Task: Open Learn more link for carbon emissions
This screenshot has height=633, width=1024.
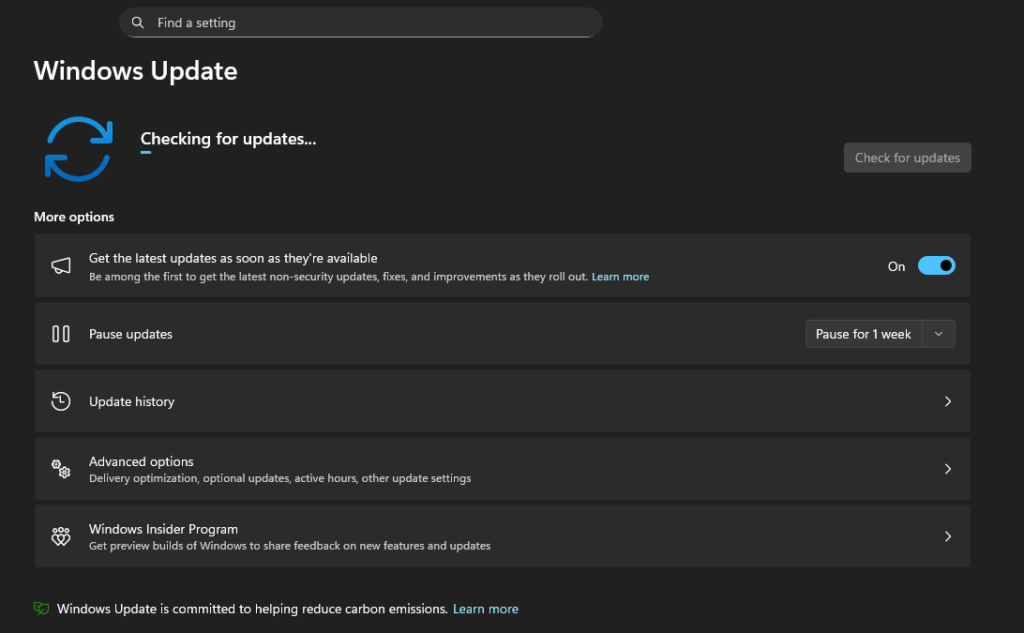Action: [485, 609]
